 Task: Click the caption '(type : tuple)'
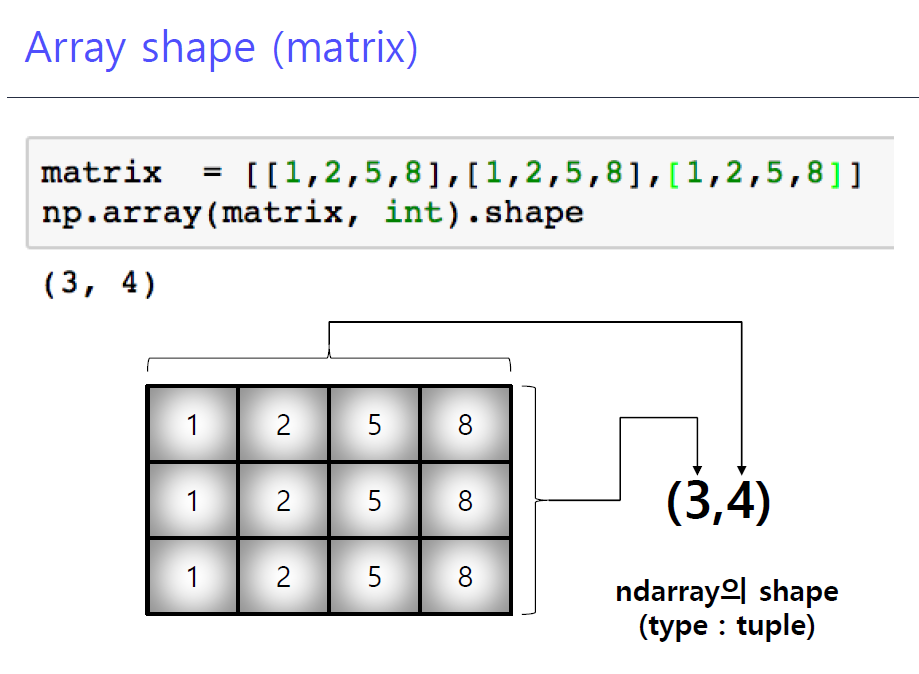(x=727, y=626)
